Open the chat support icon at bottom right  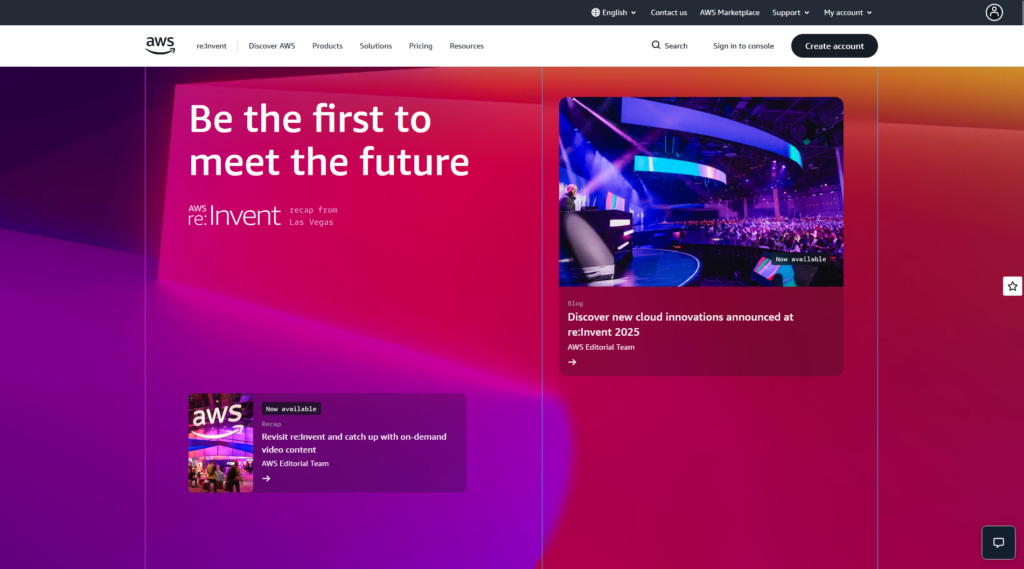tap(997, 543)
